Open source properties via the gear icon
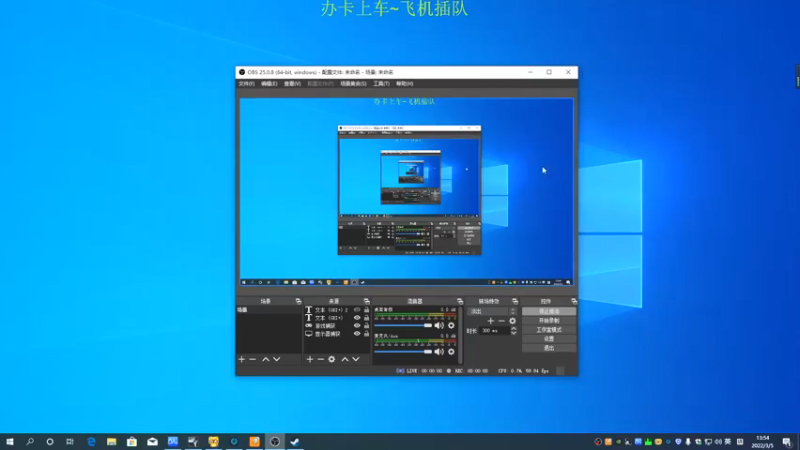 (x=332, y=359)
